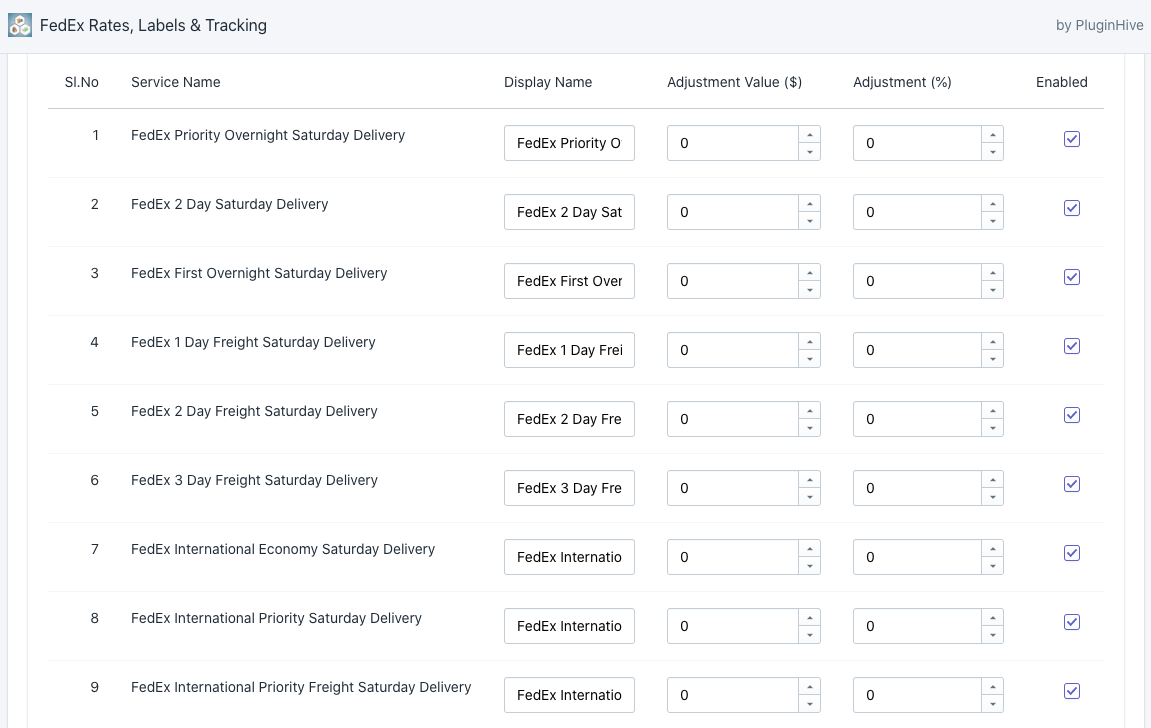1151x728 pixels.
Task: Click the 'Display Name' column header
Action: point(548,82)
